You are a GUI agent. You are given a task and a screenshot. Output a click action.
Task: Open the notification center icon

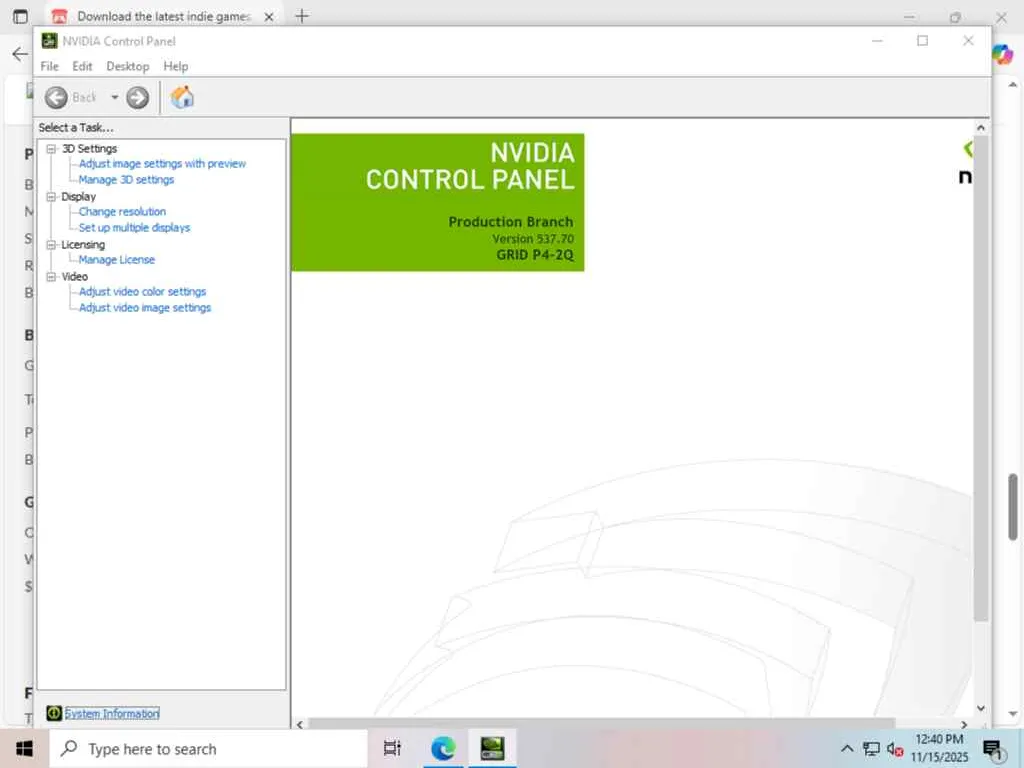click(993, 750)
